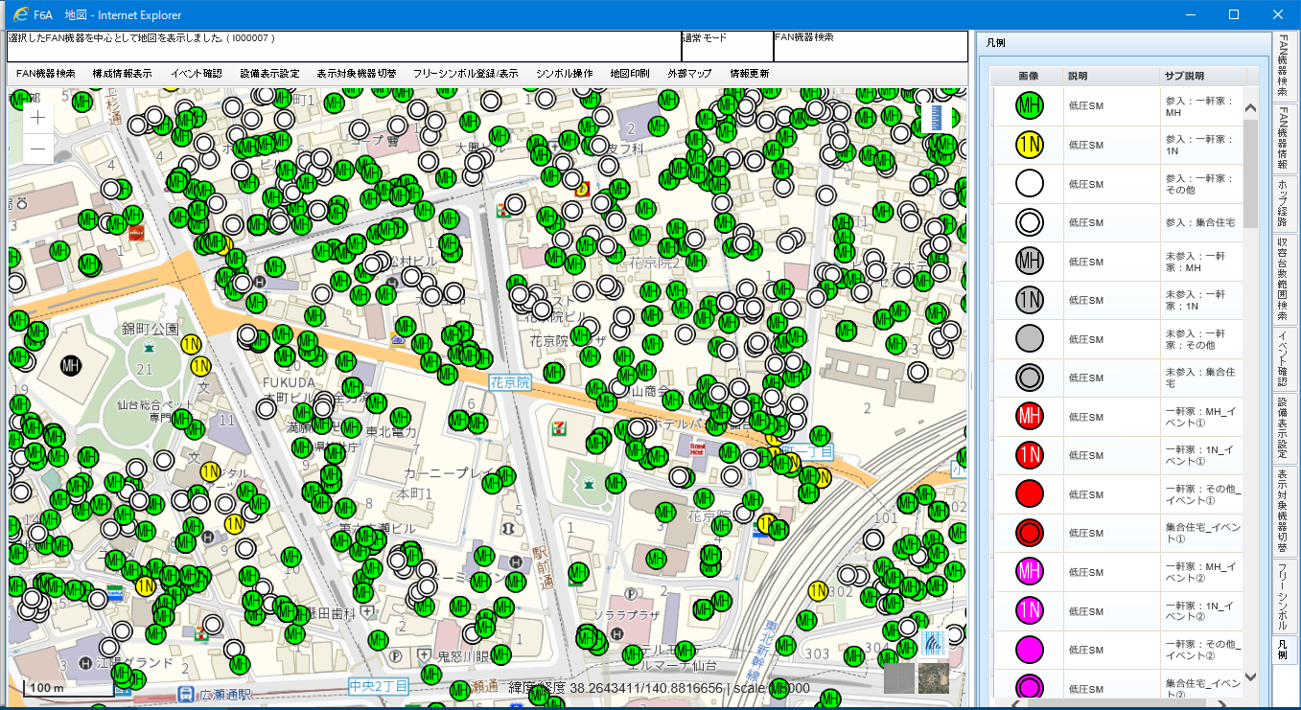Zoom out with the map minus button
The width and height of the screenshot is (1301, 710).
(38, 149)
